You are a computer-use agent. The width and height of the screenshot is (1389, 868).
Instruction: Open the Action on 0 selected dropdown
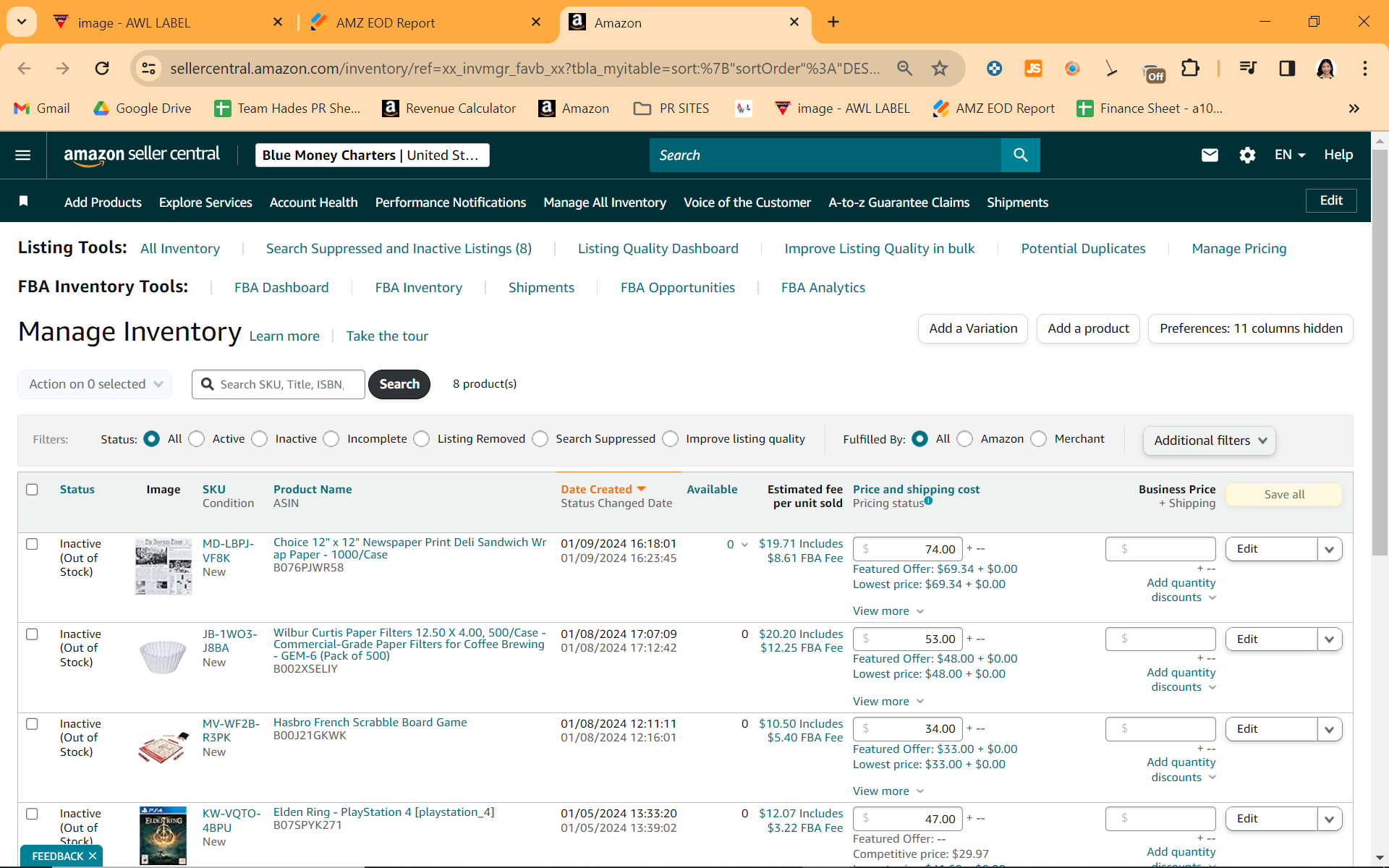point(95,384)
